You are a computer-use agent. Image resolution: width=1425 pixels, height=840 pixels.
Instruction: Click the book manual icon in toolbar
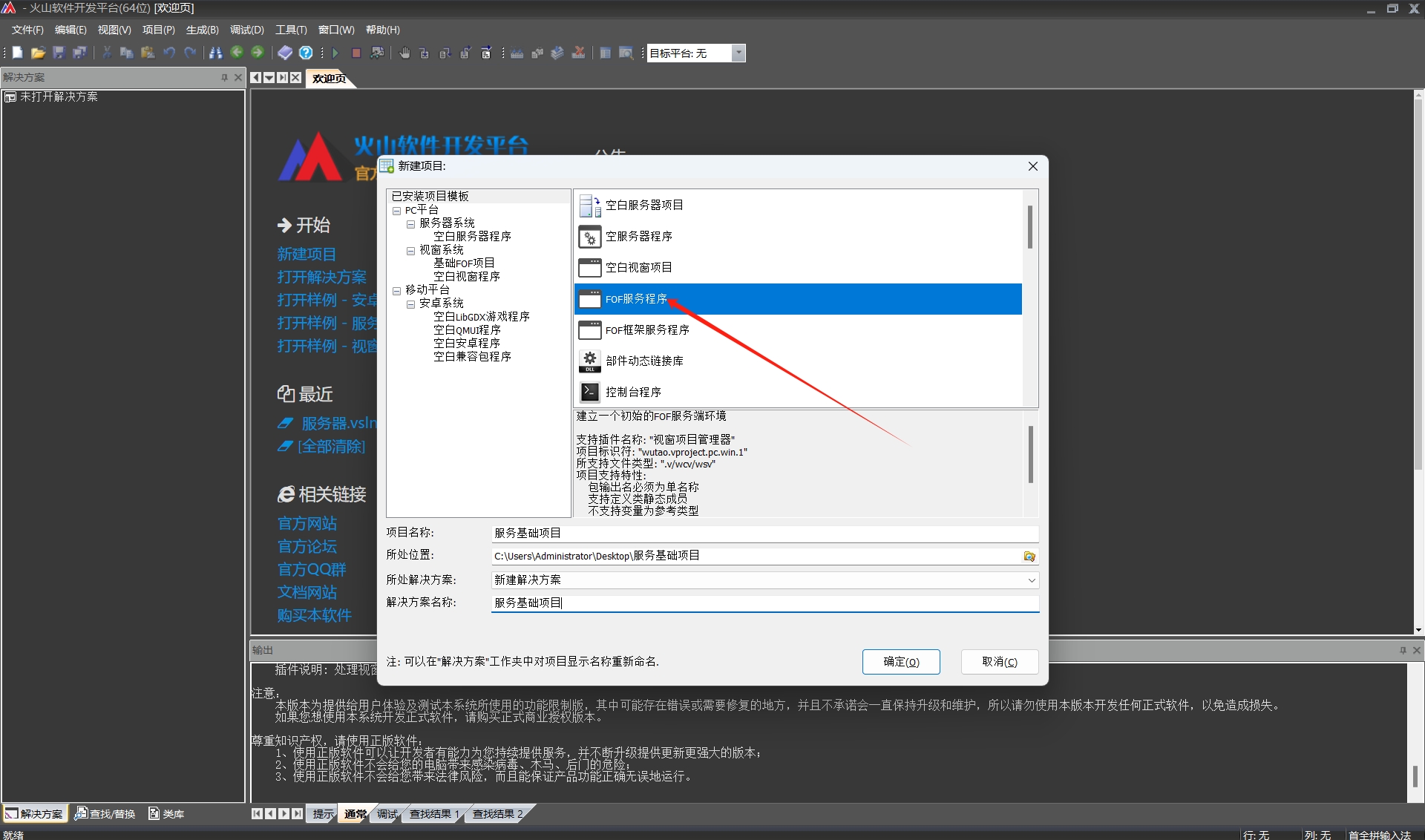285,53
